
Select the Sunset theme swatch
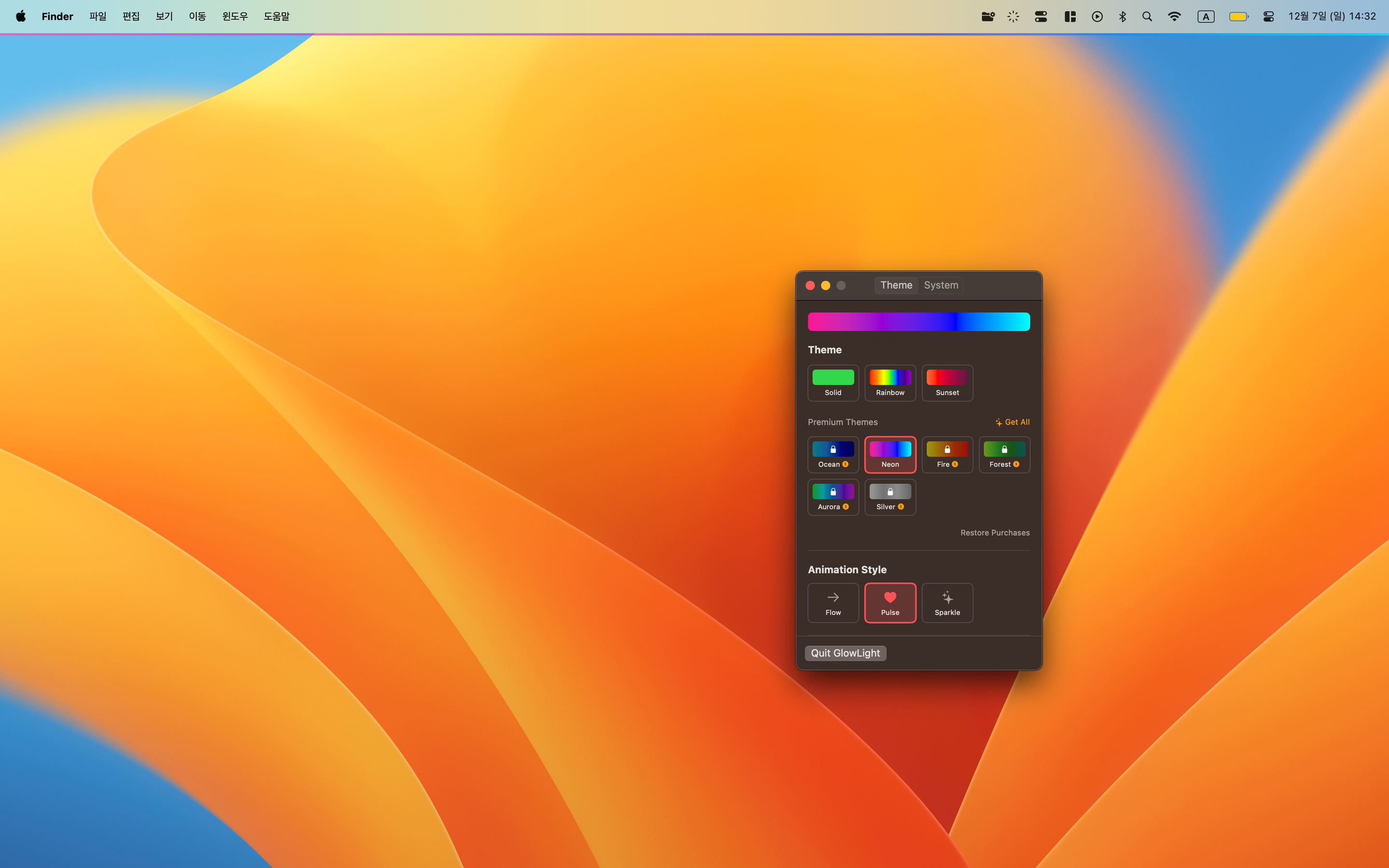pos(947,382)
